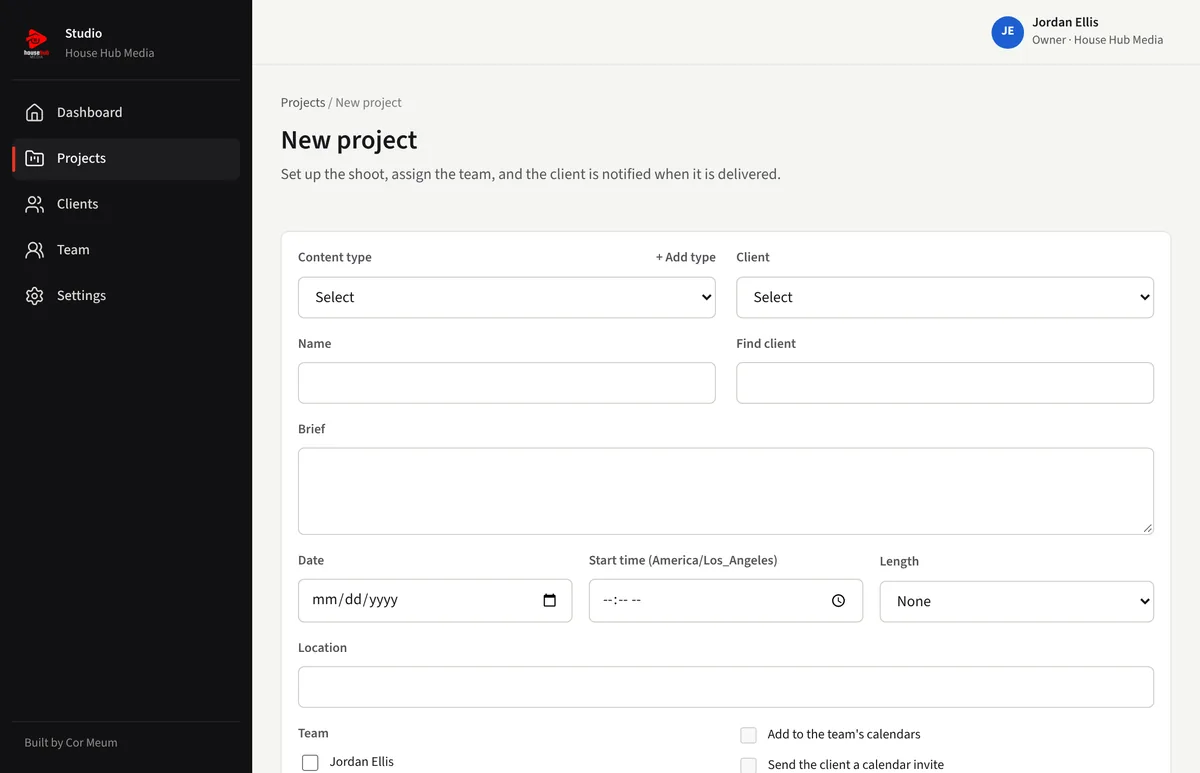Click the Team person icon

point(34,250)
